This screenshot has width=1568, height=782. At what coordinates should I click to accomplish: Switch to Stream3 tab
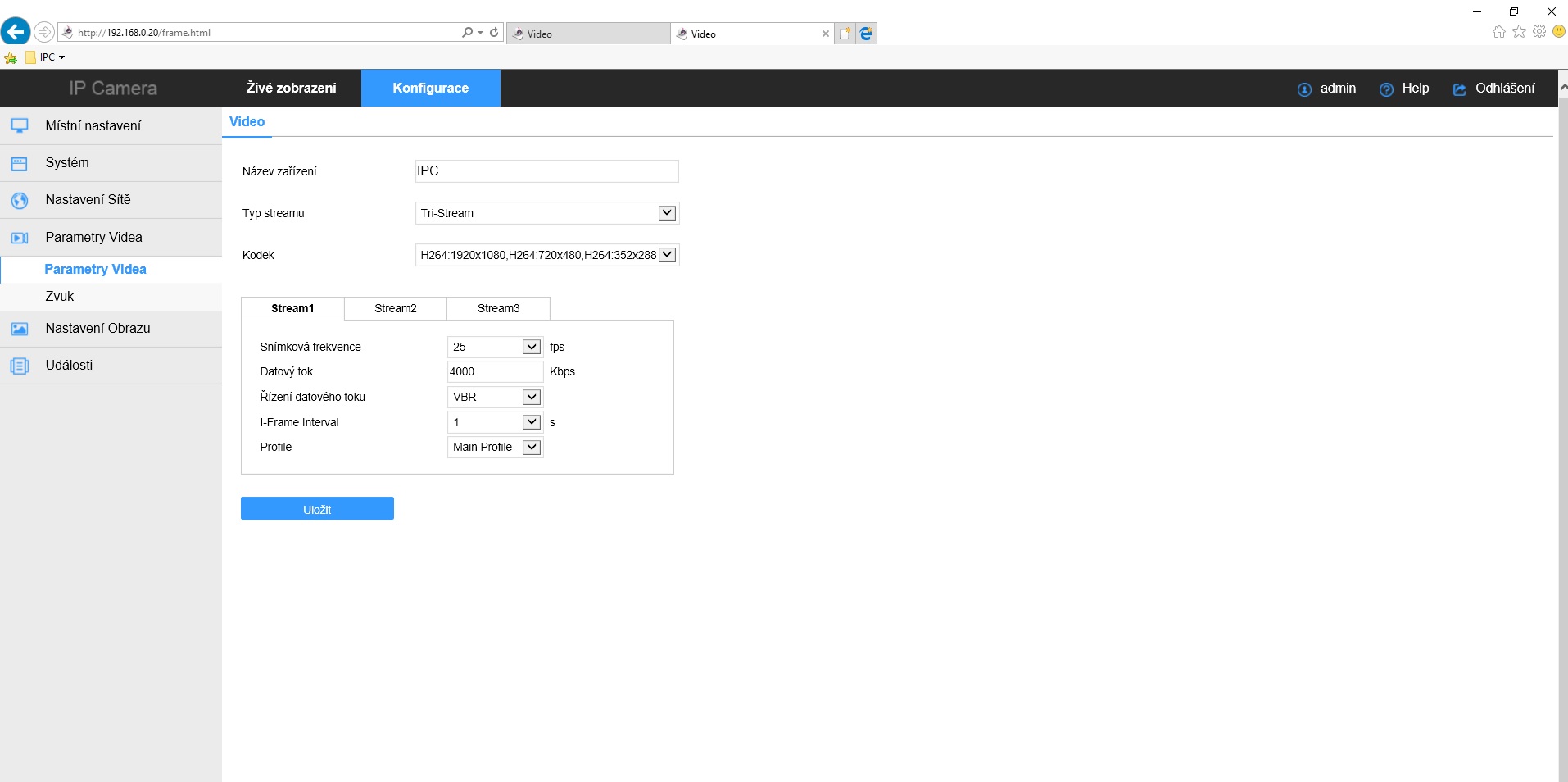pyautogui.click(x=498, y=308)
